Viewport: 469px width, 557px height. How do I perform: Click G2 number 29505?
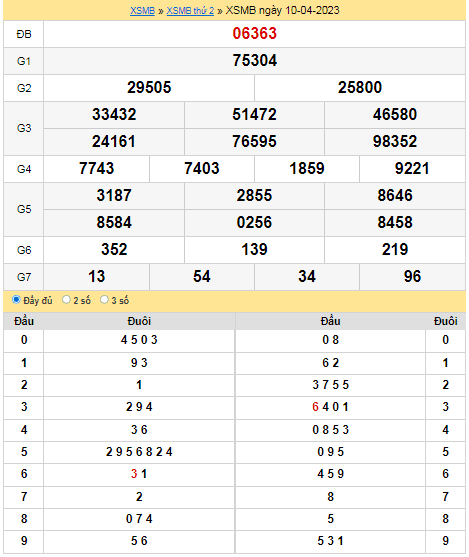click(x=149, y=87)
